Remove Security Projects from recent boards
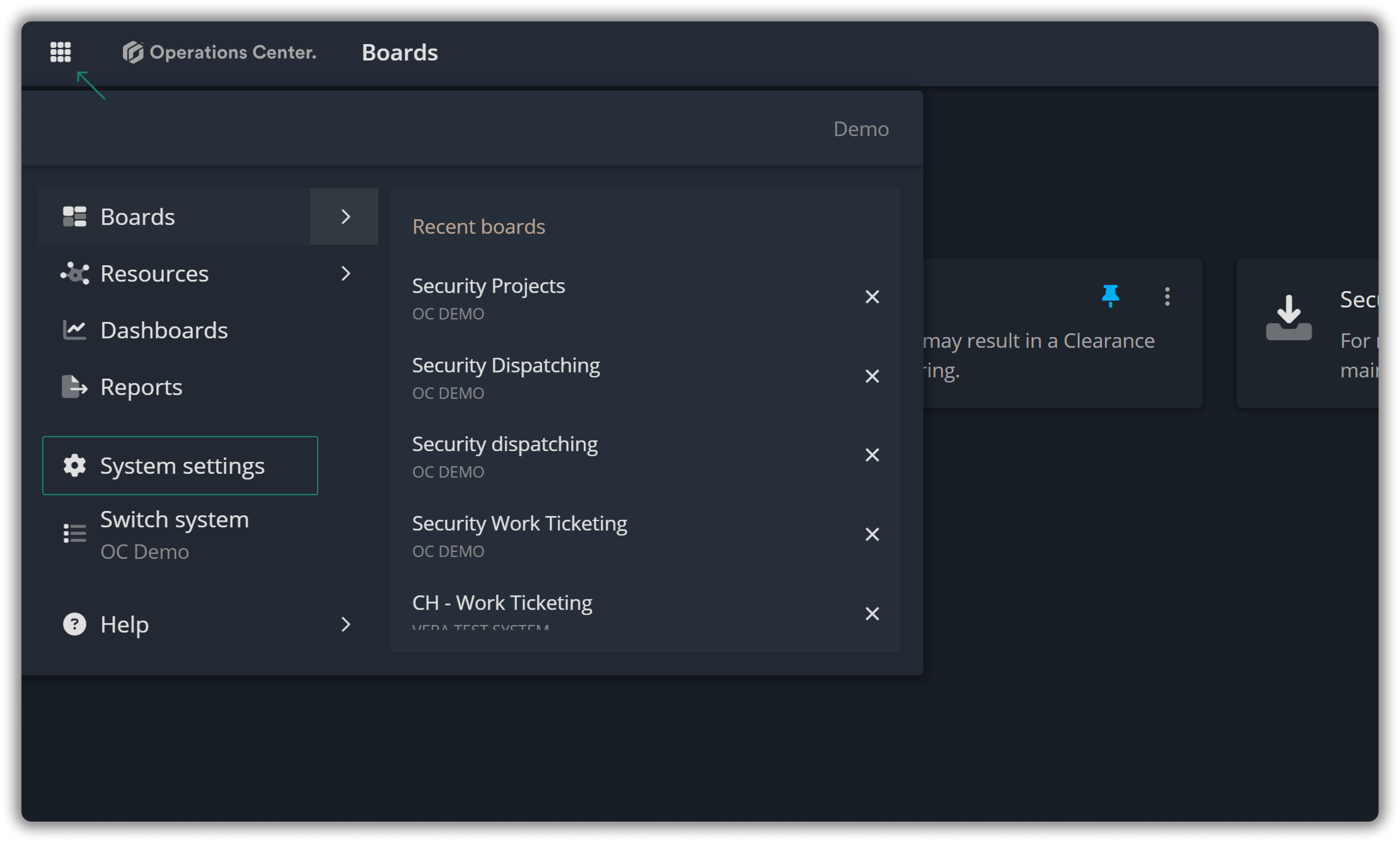Viewport: 1400px width, 843px height. 872,297
